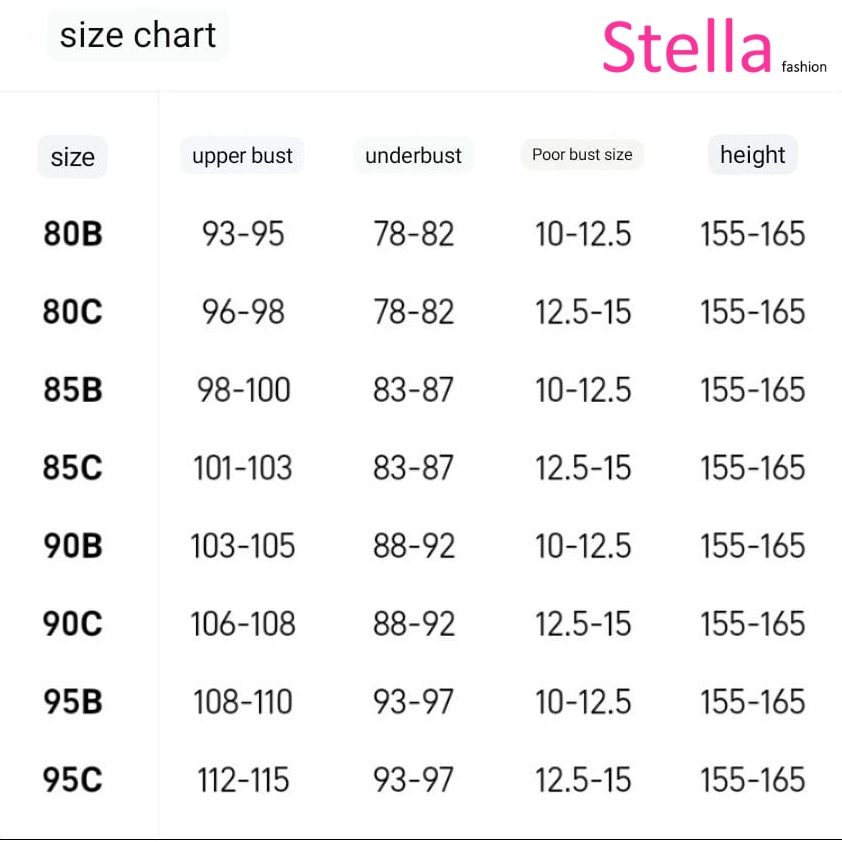The width and height of the screenshot is (842, 842).
Task: Choose the 85C size label
Action: tap(72, 467)
